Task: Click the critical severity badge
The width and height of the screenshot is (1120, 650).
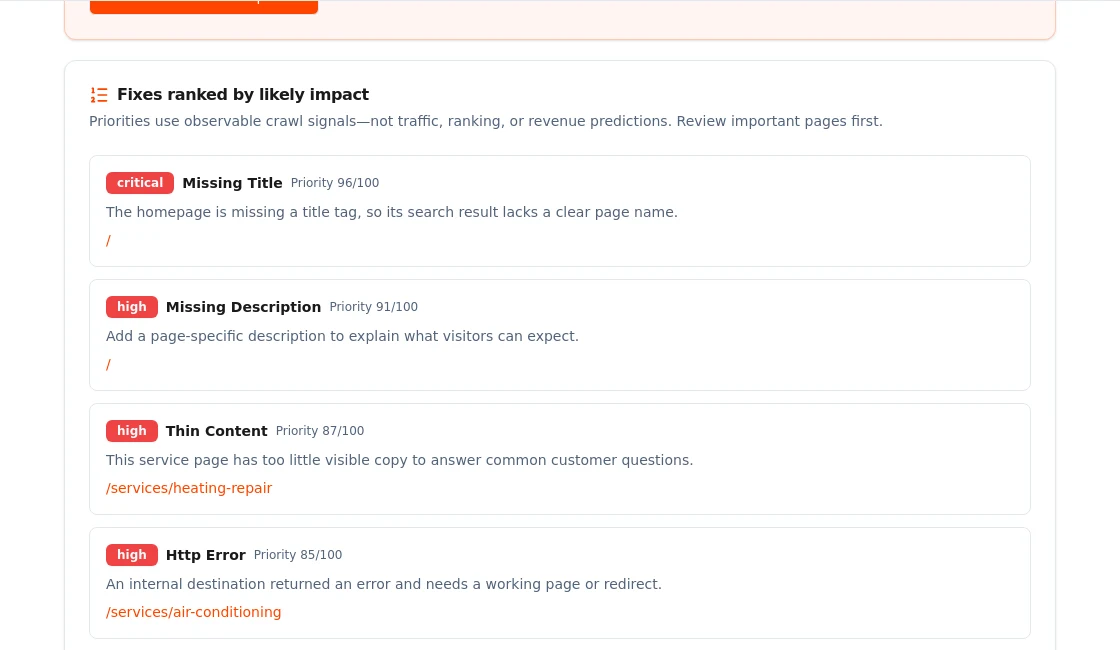Action: [140, 183]
